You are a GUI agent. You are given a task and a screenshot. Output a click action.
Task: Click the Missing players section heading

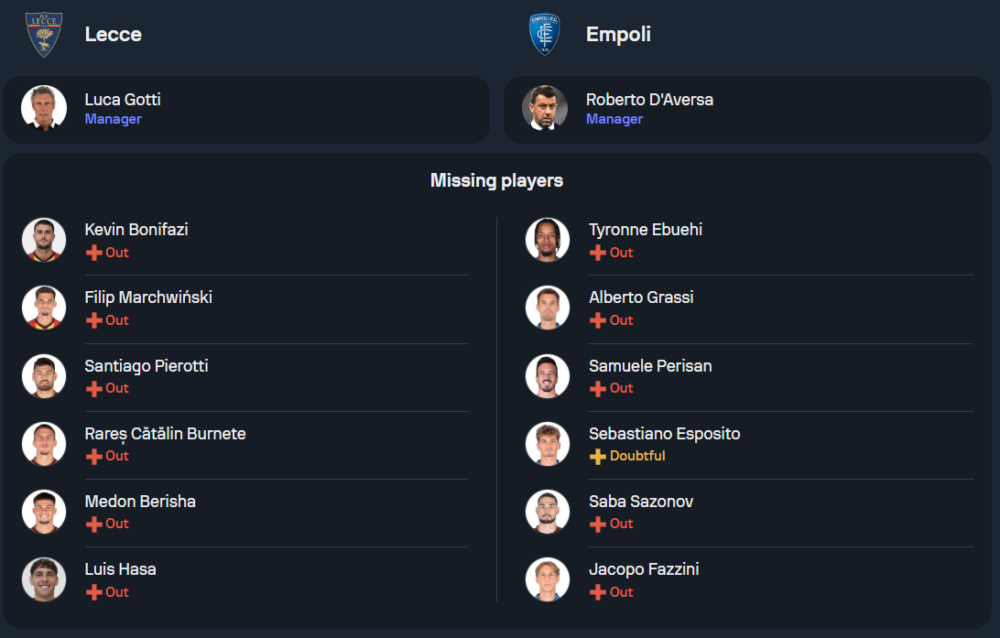(496, 181)
